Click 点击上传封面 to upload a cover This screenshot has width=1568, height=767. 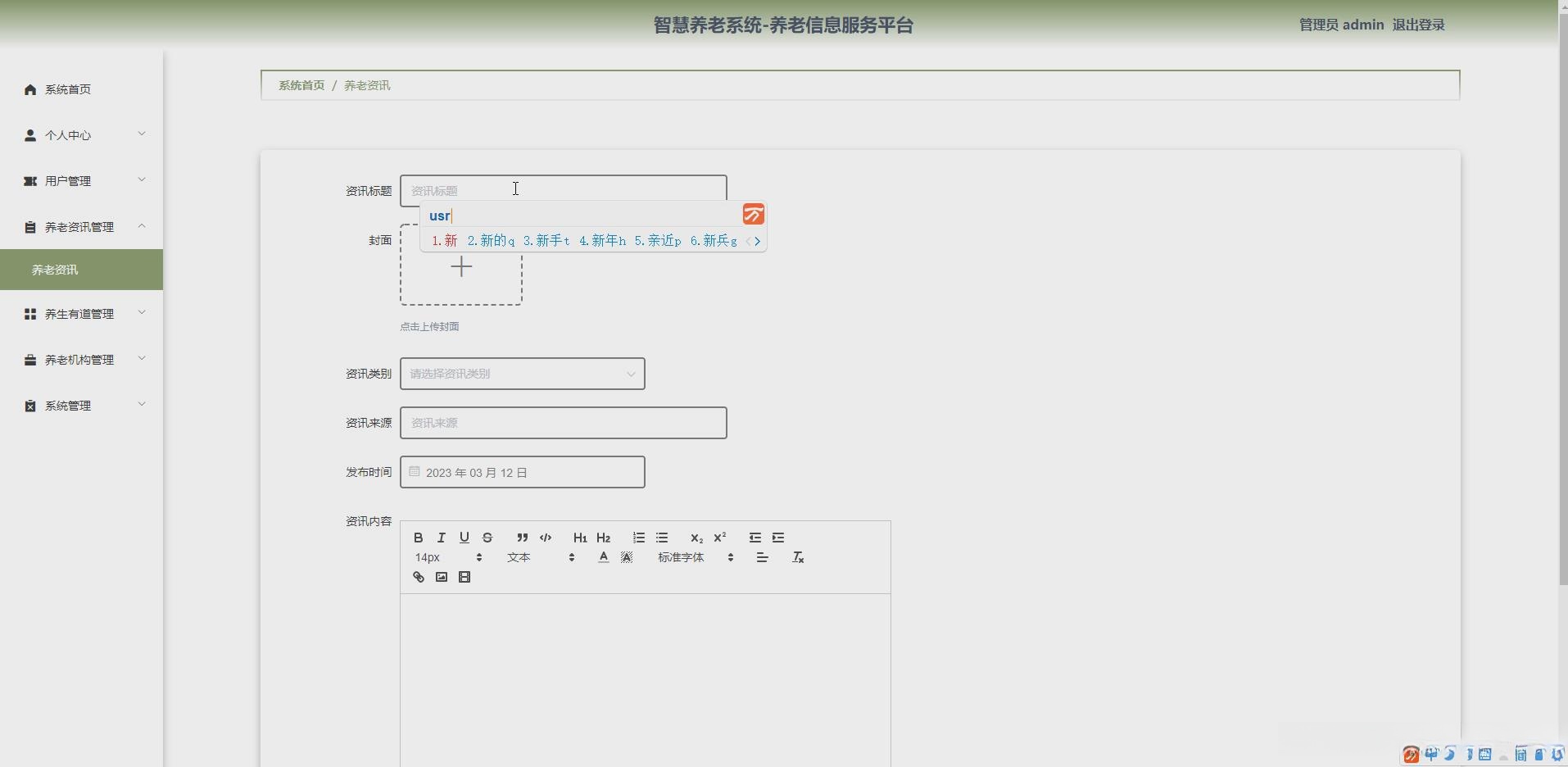pyautogui.click(x=428, y=326)
